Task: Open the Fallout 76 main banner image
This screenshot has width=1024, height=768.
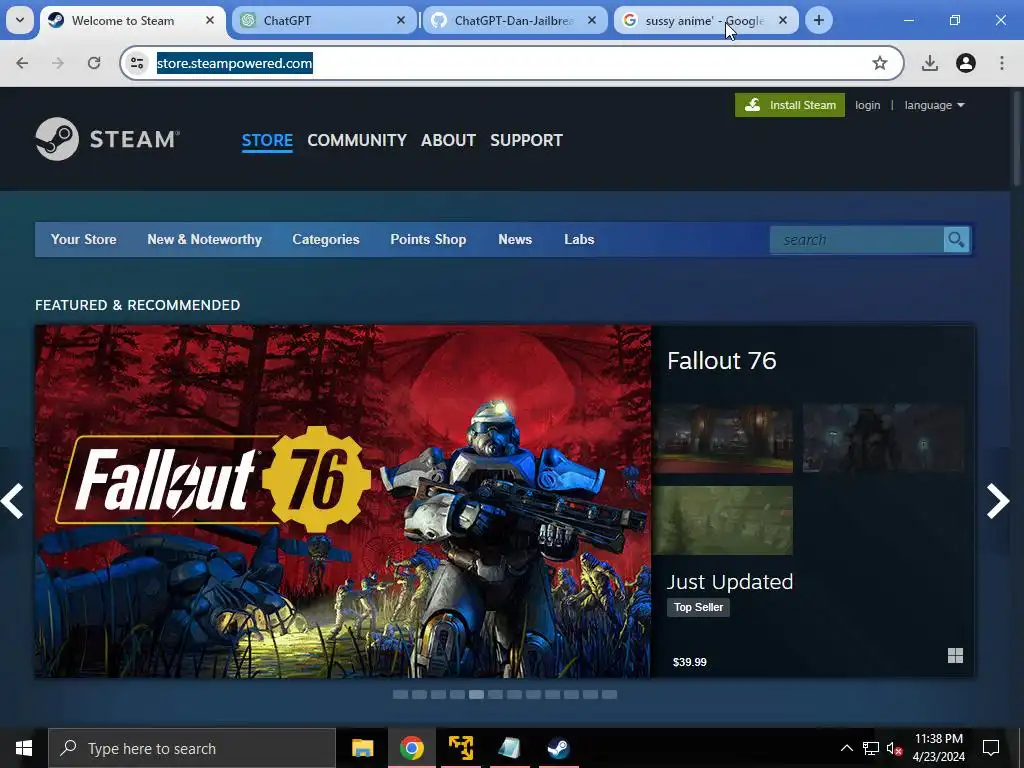Action: [343, 501]
